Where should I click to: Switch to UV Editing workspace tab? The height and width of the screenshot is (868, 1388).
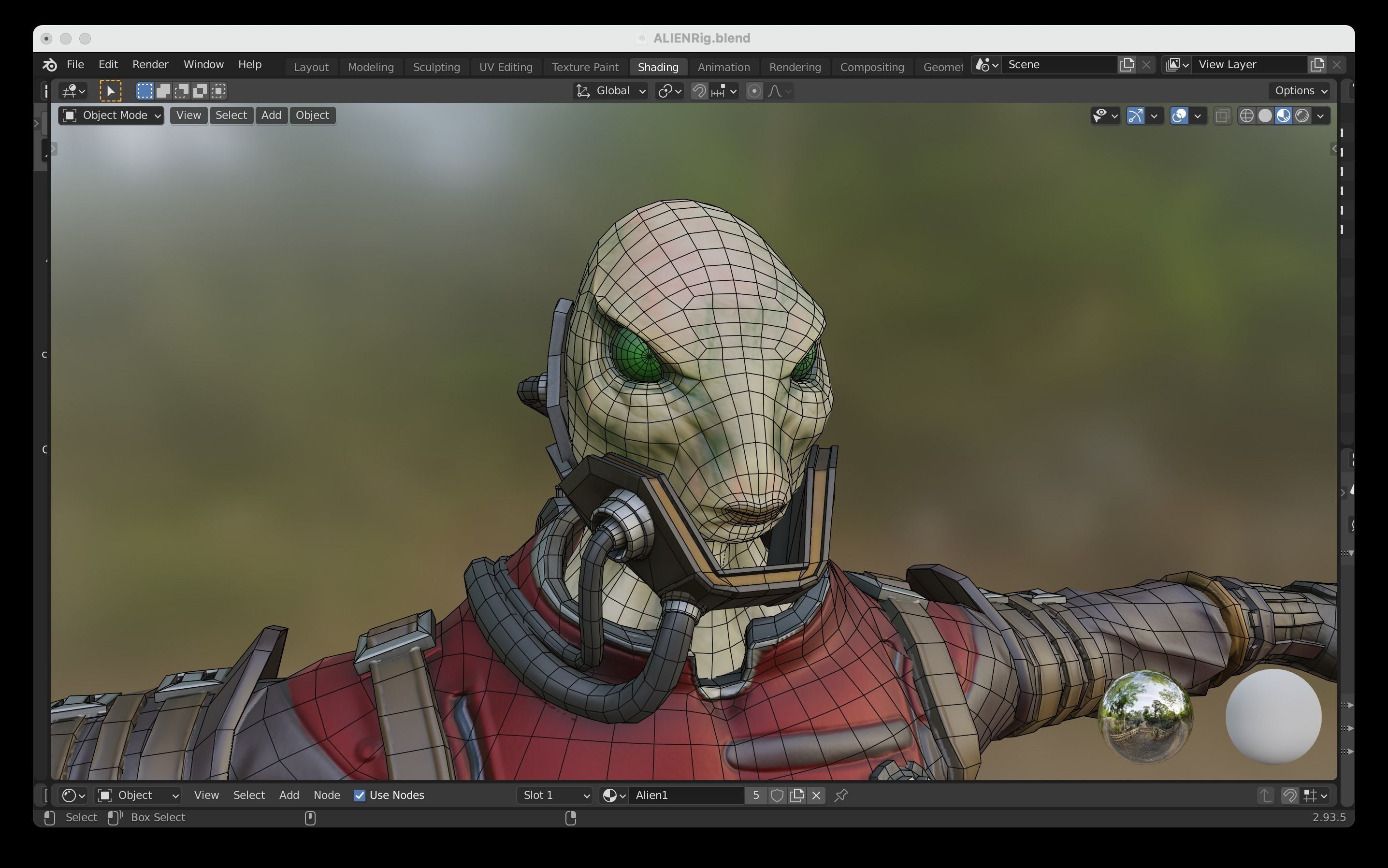[x=506, y=67]
